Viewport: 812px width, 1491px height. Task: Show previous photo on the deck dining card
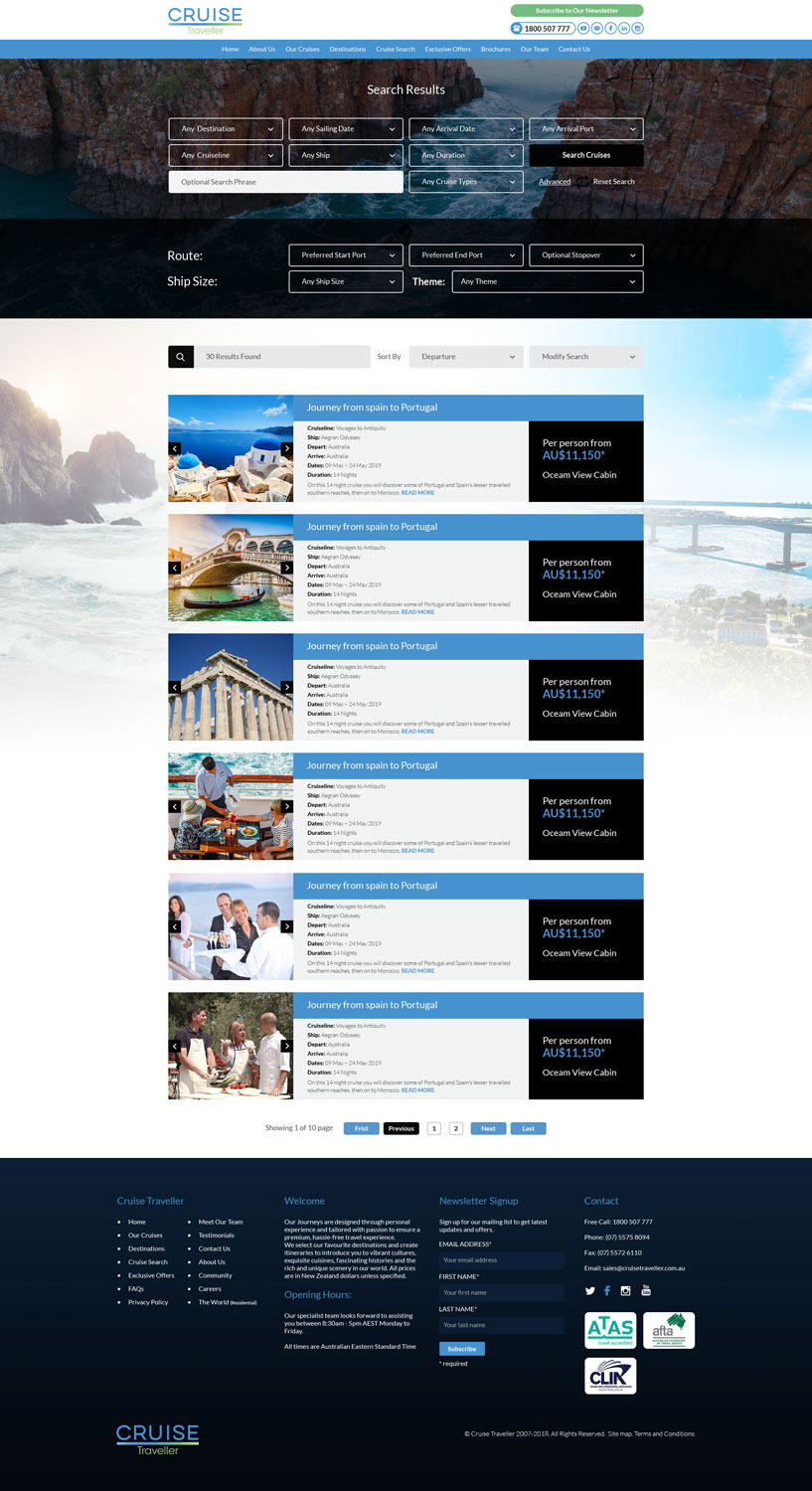click(x=175, y=806)
